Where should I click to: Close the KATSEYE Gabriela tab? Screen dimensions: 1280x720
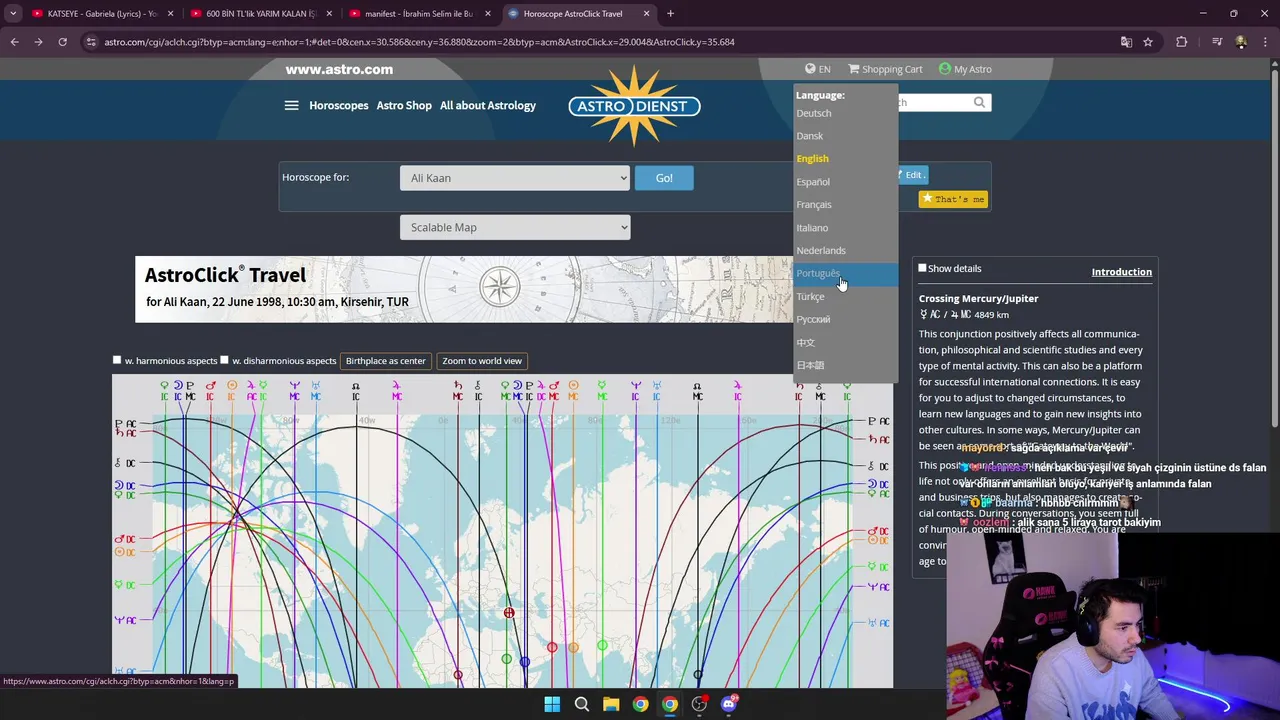[171, 14]
